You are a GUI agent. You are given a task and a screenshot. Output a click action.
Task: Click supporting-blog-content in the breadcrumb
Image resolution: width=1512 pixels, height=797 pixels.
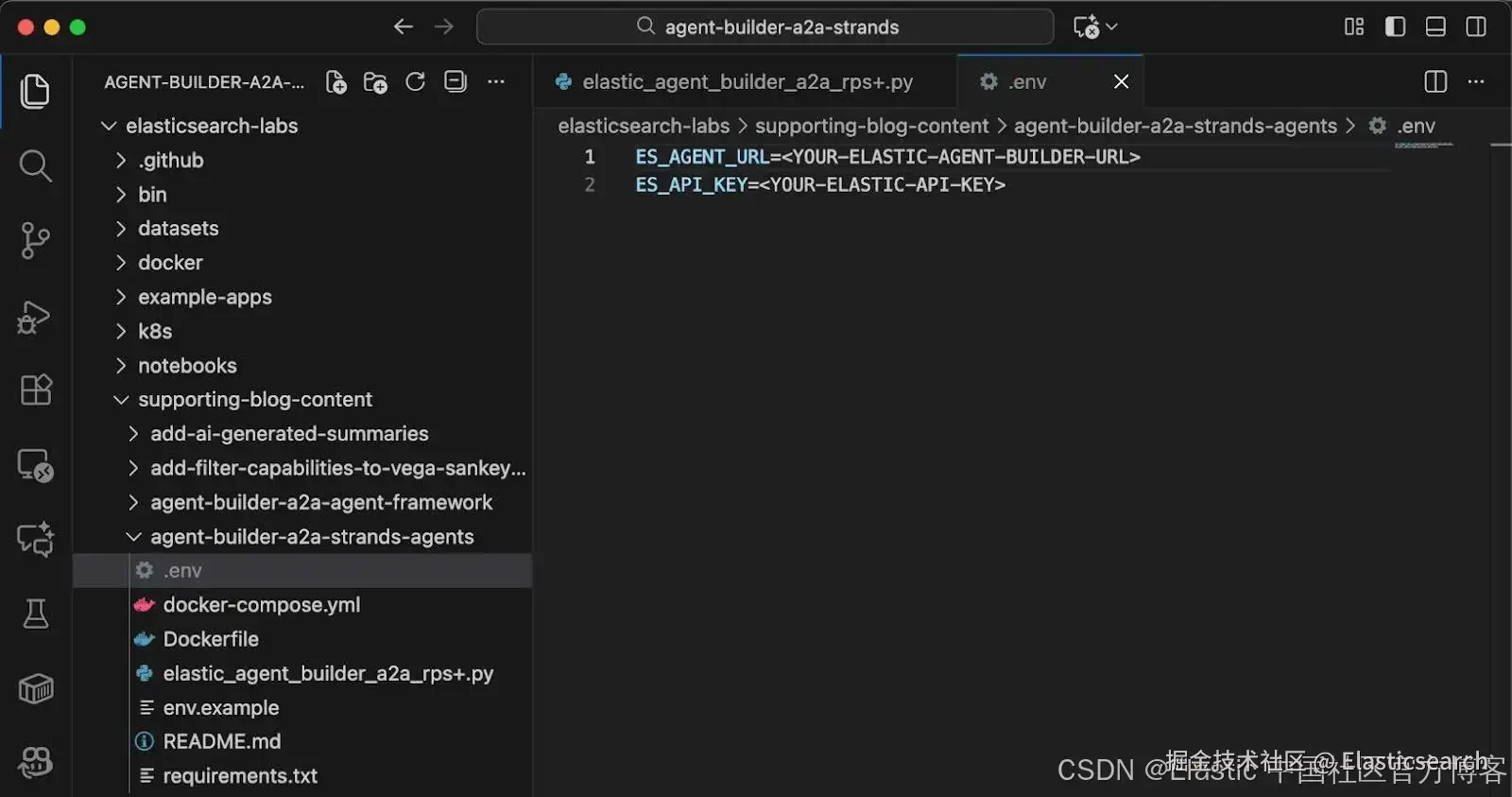click(x=871, y=126)
